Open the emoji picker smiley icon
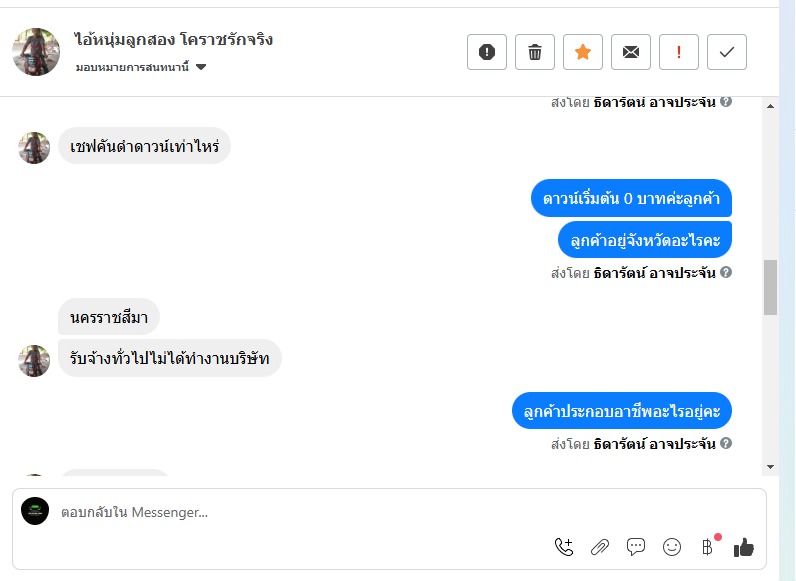Viewport: 796px width, 581px height. pos(672,547)
